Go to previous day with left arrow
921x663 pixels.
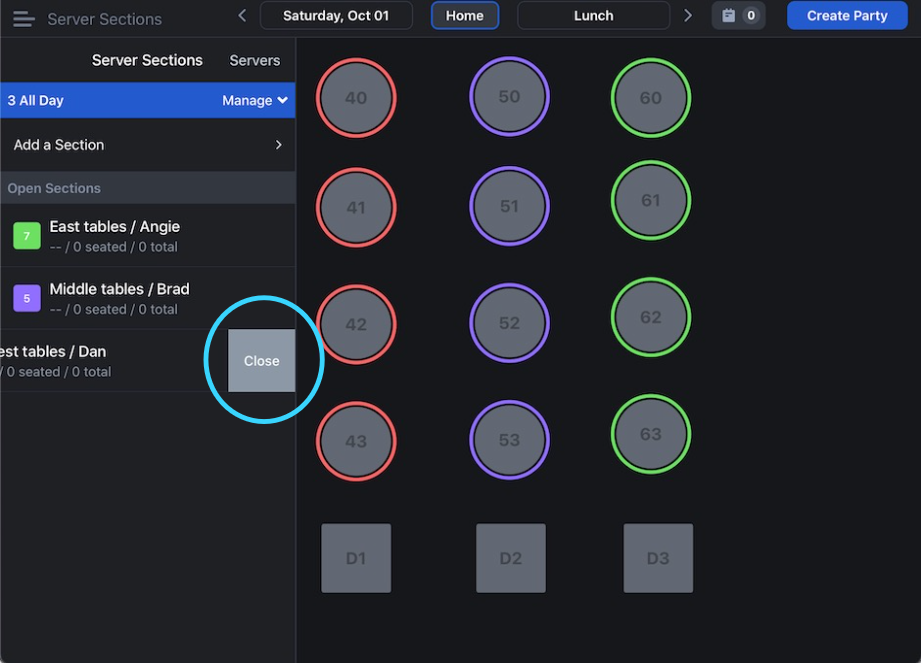242,16
